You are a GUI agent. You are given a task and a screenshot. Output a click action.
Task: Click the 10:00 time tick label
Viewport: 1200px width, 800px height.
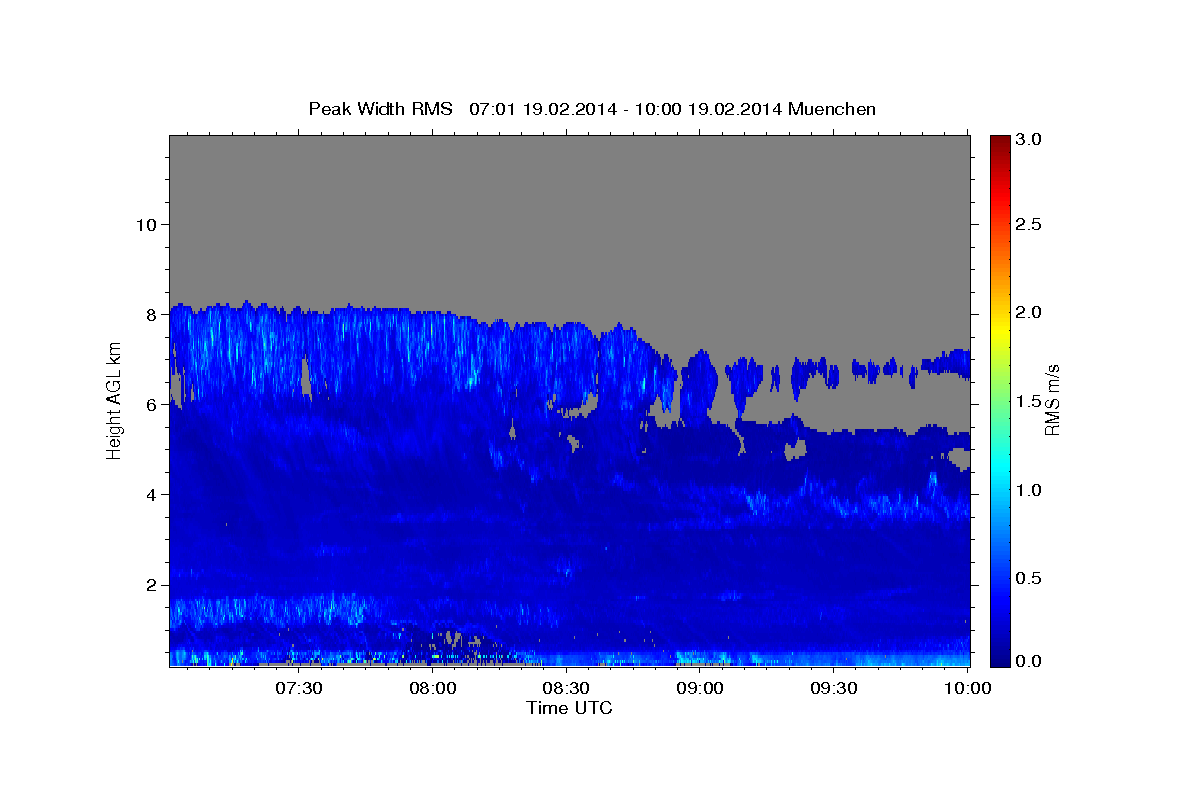[x=967, y=688]
